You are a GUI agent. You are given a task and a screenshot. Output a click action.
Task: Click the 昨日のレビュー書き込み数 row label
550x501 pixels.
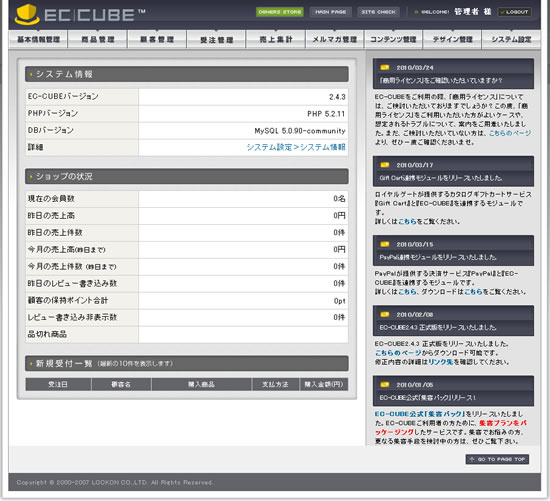72,283
